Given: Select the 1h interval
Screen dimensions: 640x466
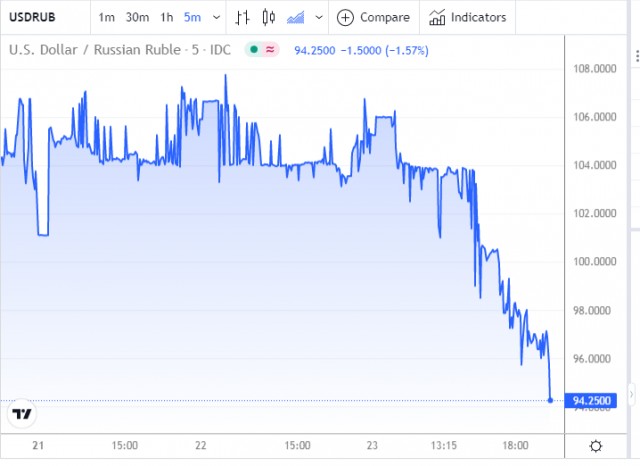Looking at the screenshot, I should (167, 18).
